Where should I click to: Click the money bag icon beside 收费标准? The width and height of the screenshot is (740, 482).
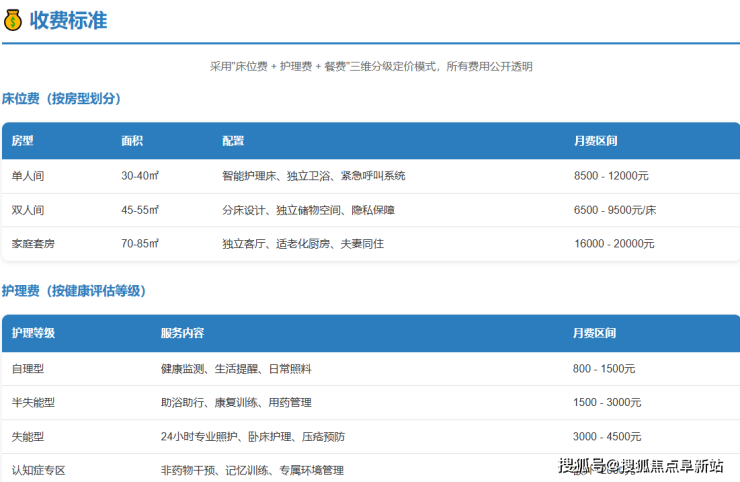[13, 20]
